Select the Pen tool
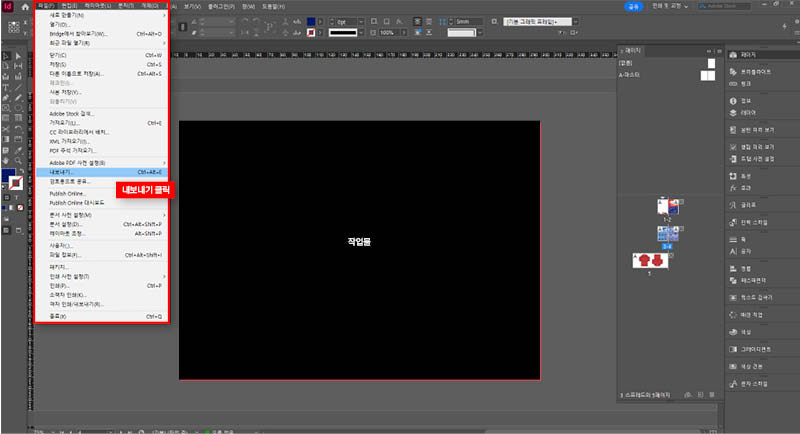 tap(6, 97)
